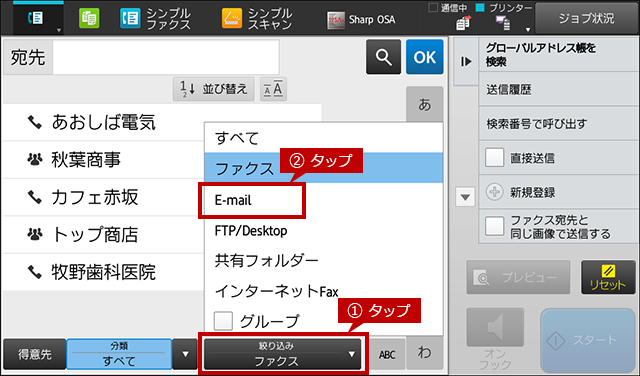Screen dimensions: 640x376
Task: Select 秋葉商事 group contact
Action: [x=103, y=160]
